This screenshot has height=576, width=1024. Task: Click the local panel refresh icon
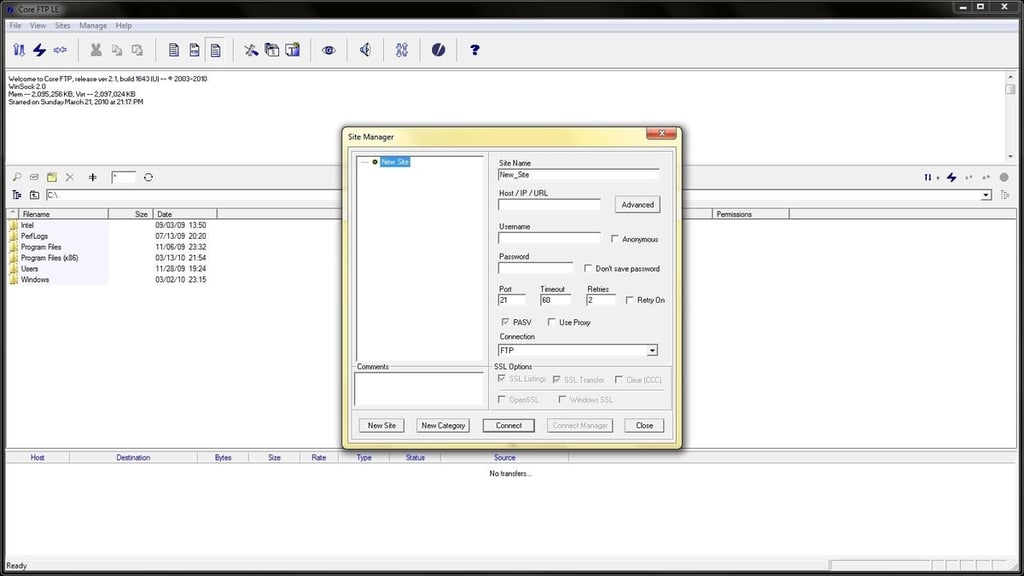click(148, 177)
